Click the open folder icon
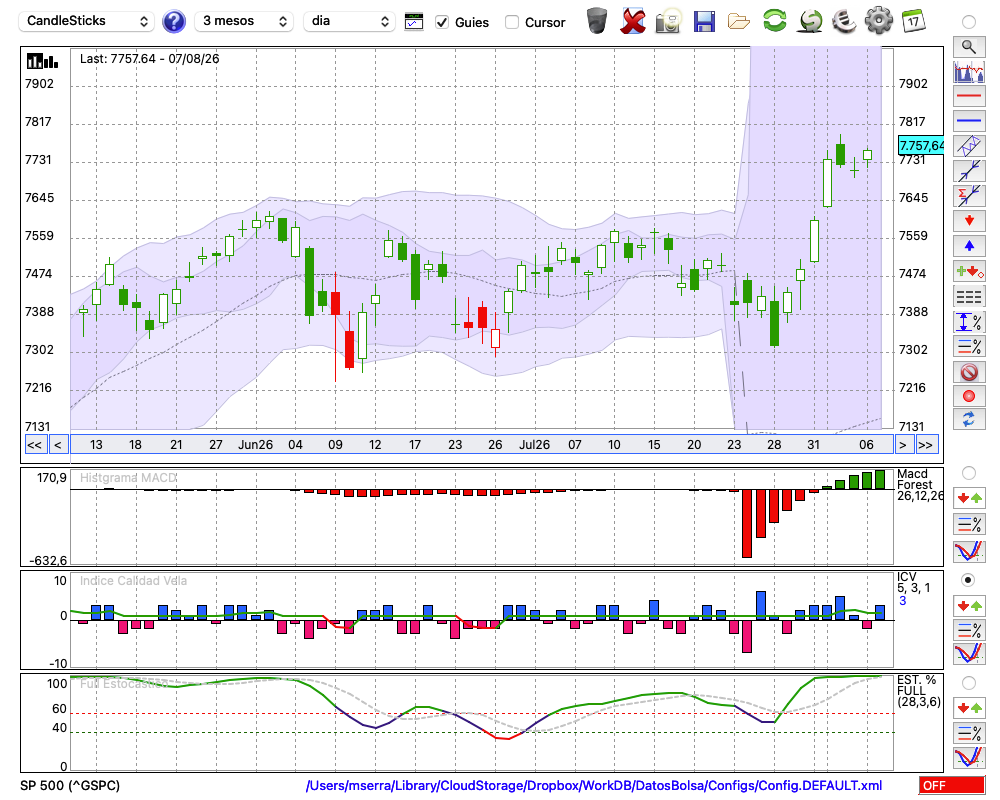The height and width of the screenshot is (800, 1000). (739, 22)
